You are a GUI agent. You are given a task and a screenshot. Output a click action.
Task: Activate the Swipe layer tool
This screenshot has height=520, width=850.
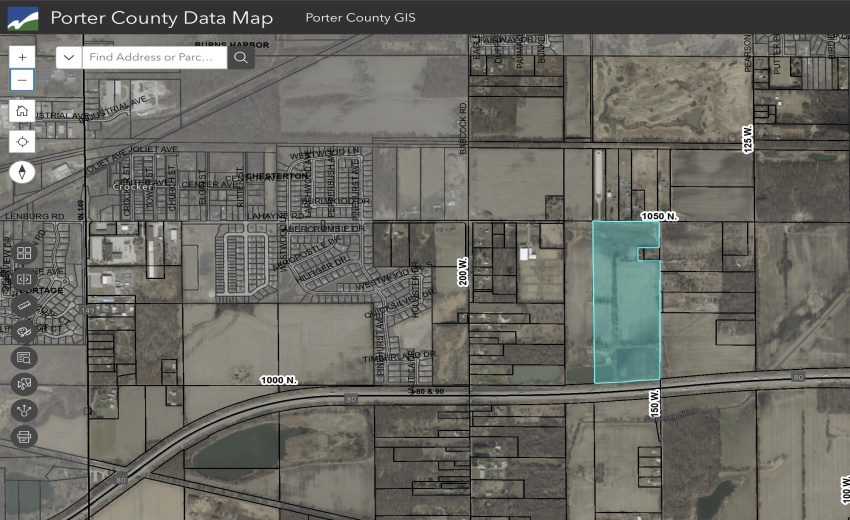25,279
